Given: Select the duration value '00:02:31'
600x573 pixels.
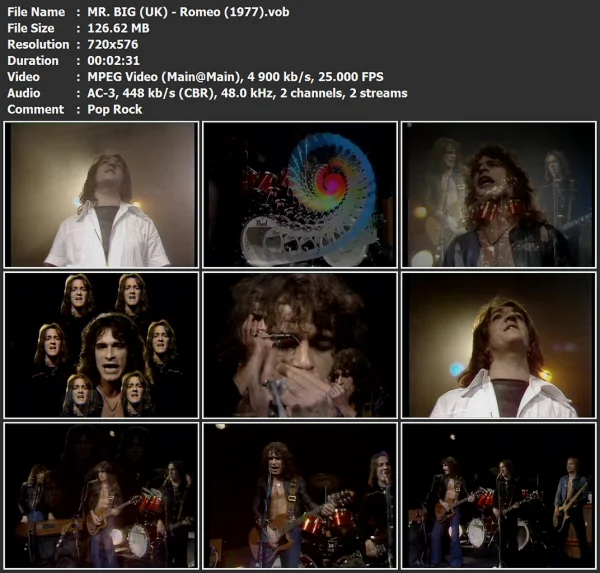Looking at the screenshot, I should [113, 60].
